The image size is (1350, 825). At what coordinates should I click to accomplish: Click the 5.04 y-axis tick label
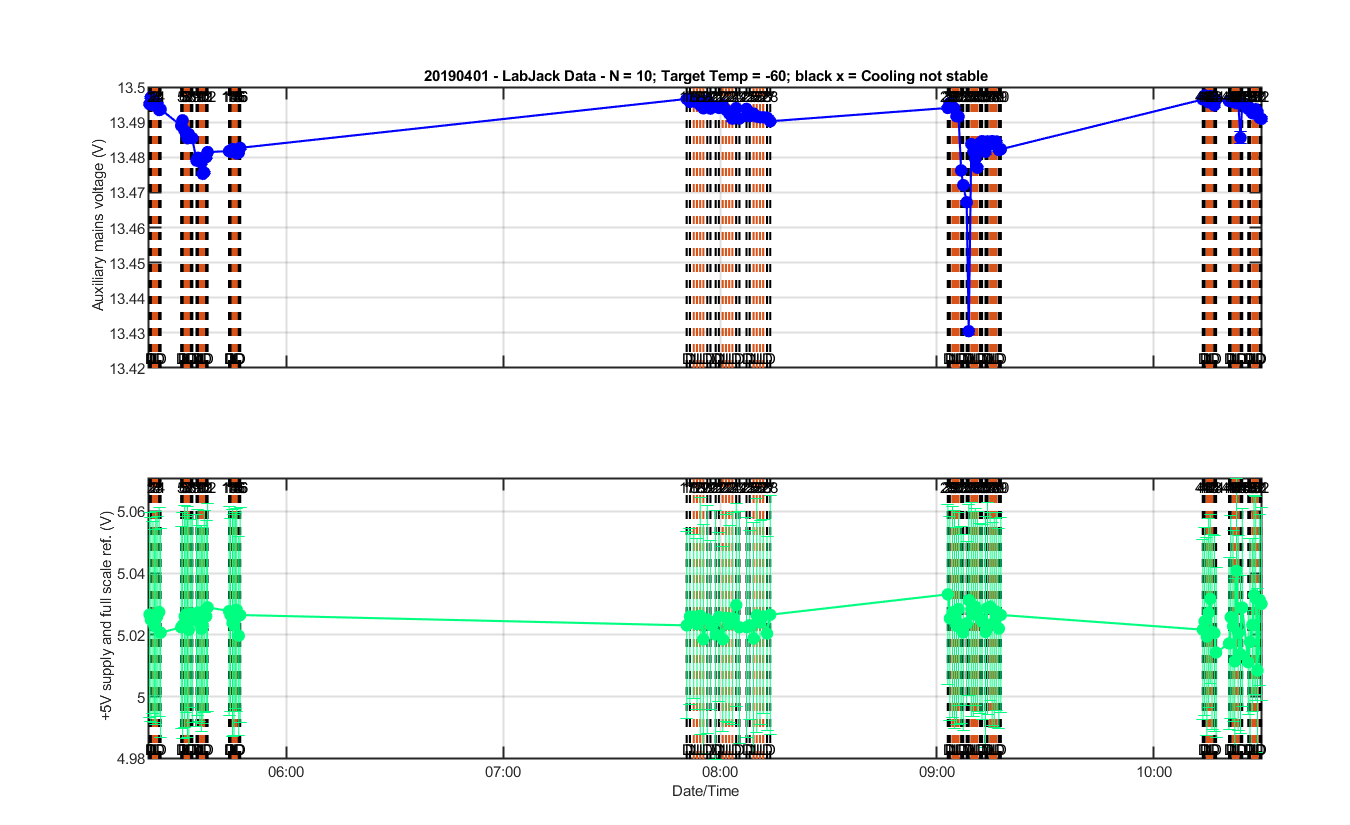point(131,574)
